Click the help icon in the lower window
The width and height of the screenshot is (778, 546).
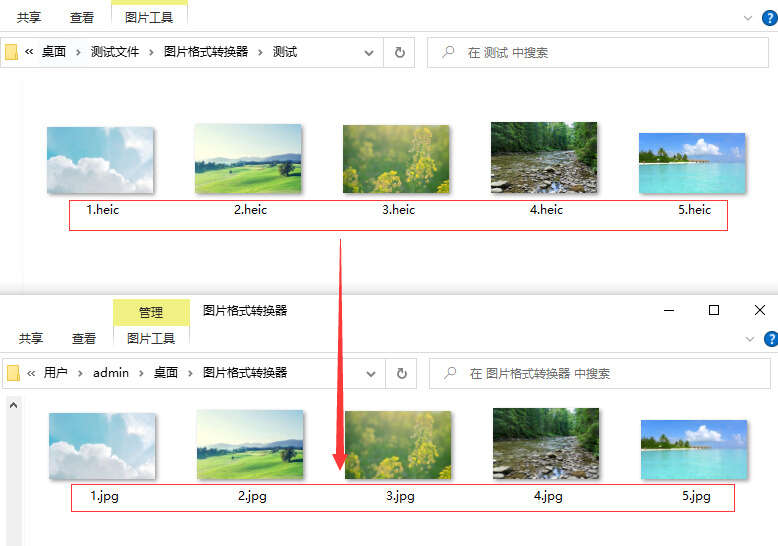pos(772,339)
